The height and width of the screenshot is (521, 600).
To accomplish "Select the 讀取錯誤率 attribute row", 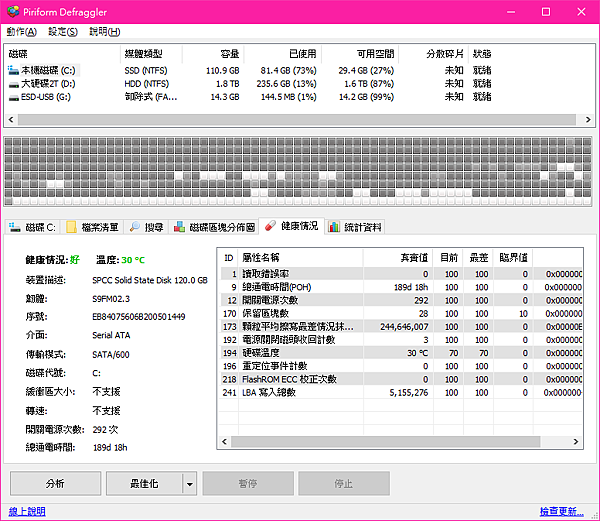I will point(401,274).
